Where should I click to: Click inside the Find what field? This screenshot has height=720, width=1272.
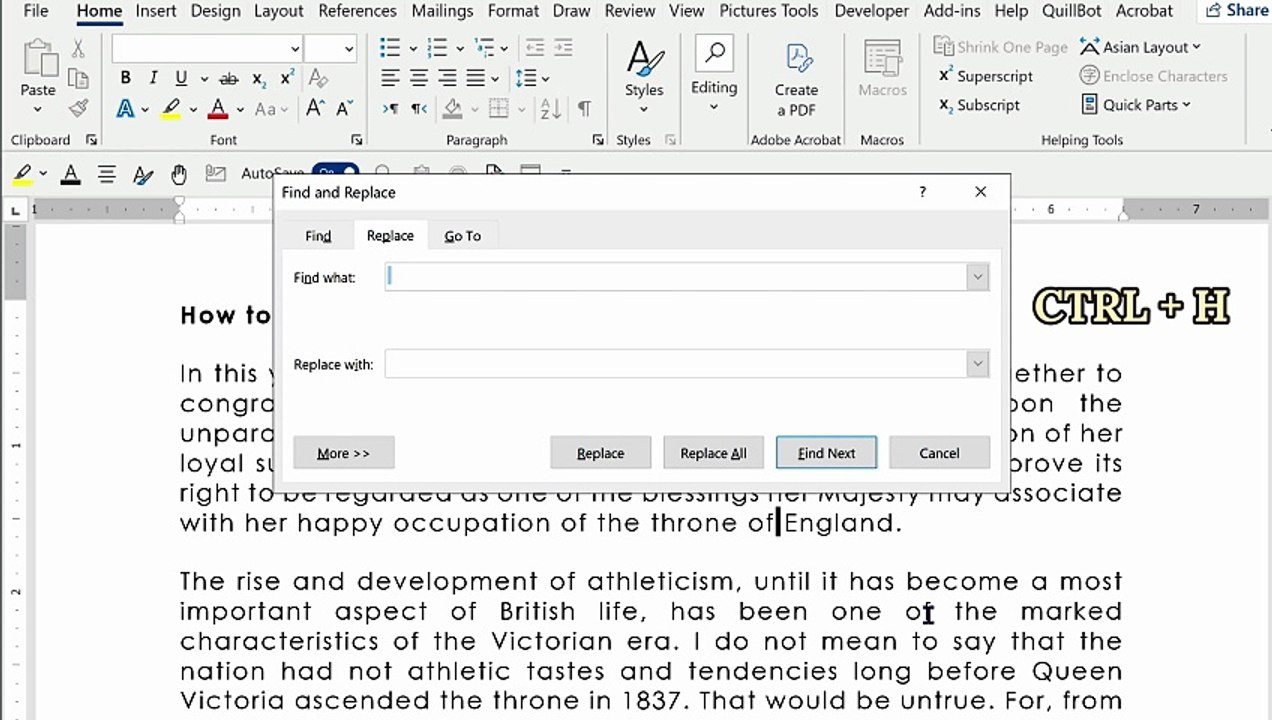[676, 277]
